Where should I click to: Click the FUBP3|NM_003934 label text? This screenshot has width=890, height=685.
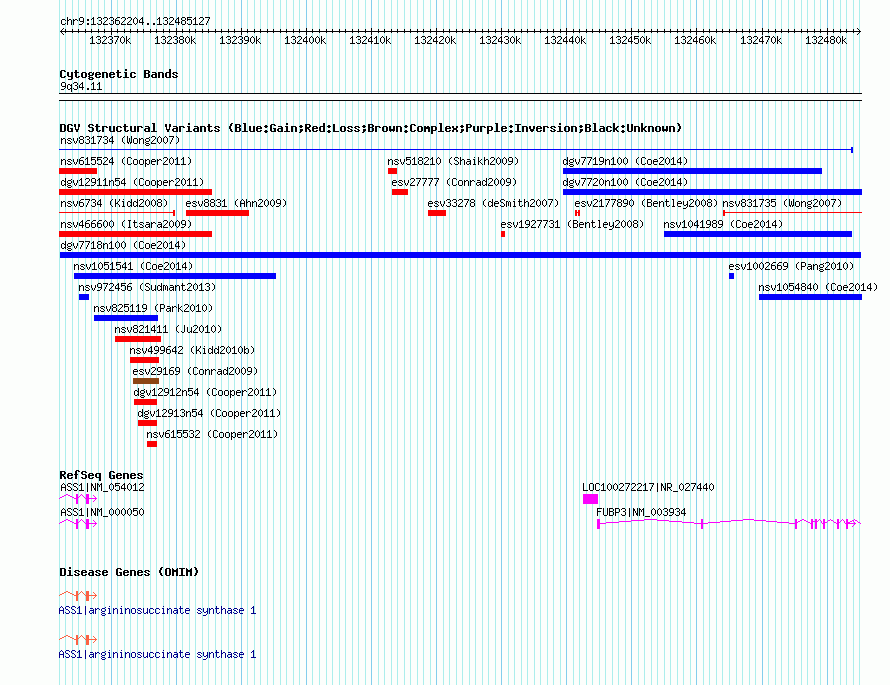pyautogui.click(x=641, y=512)
